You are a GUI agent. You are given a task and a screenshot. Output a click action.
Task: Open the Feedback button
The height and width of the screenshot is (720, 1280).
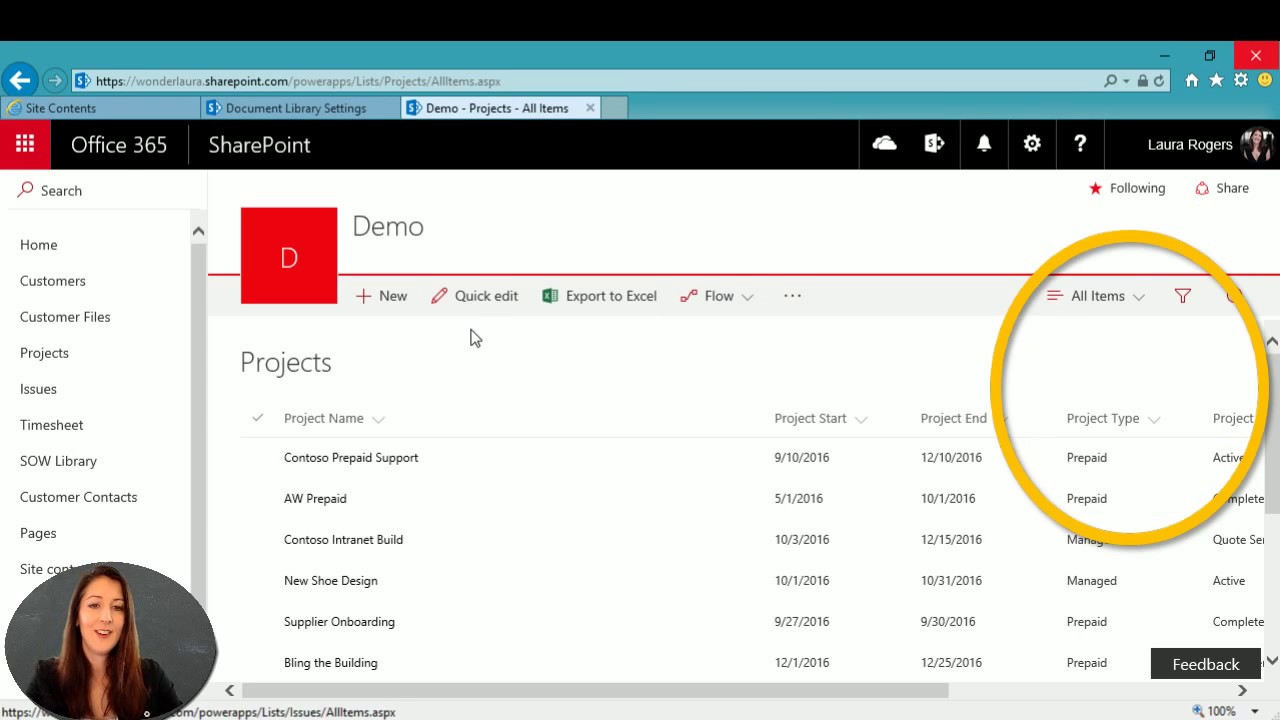[1206, 664]
